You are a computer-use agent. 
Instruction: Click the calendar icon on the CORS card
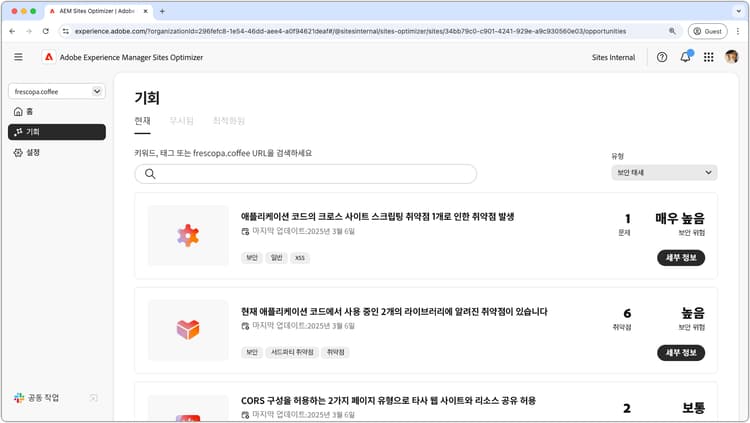pyautogui.click(x=245, y=415)
